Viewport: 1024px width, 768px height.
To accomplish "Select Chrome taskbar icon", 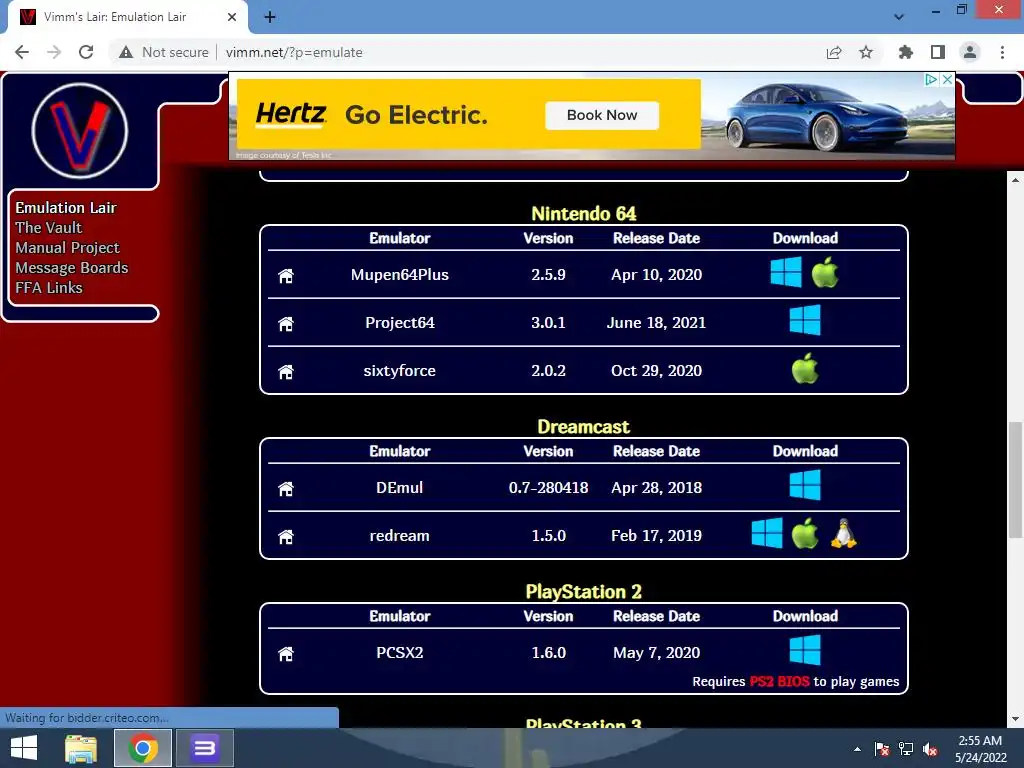I will coord(142,748).
